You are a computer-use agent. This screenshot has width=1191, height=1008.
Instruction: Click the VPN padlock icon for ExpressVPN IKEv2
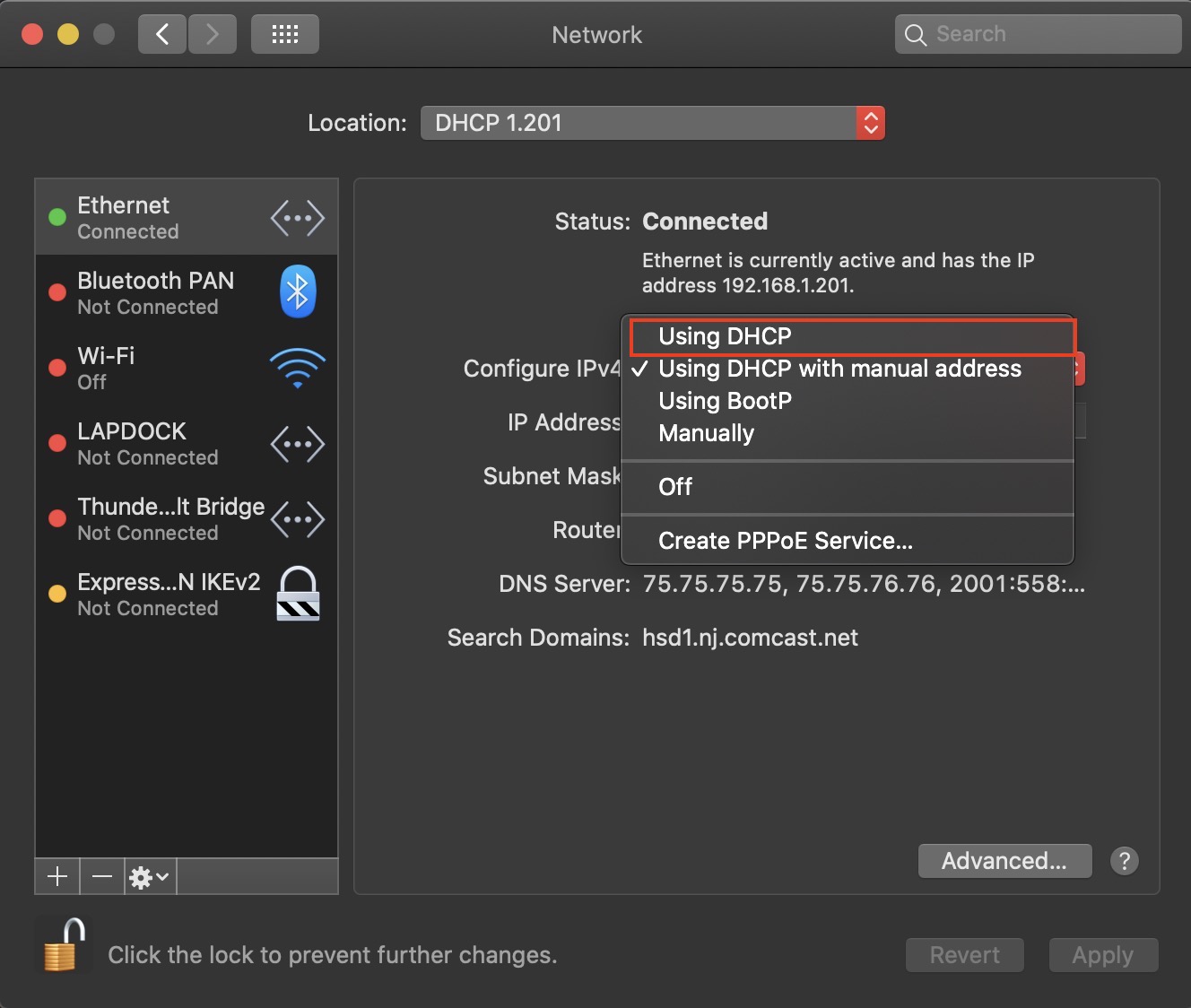coord(298,594)
